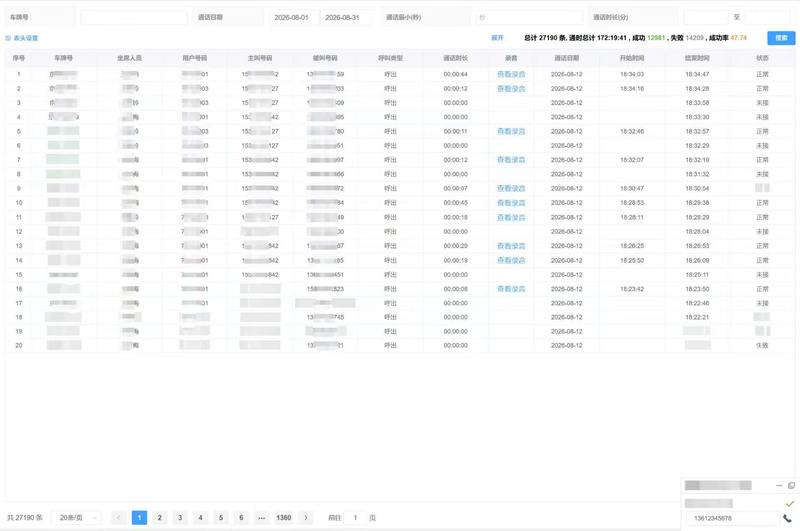The width and height of the screenshot is (800, 531).
Task: Select the success rate value 47.74
Action: click(x=739, y=38)
